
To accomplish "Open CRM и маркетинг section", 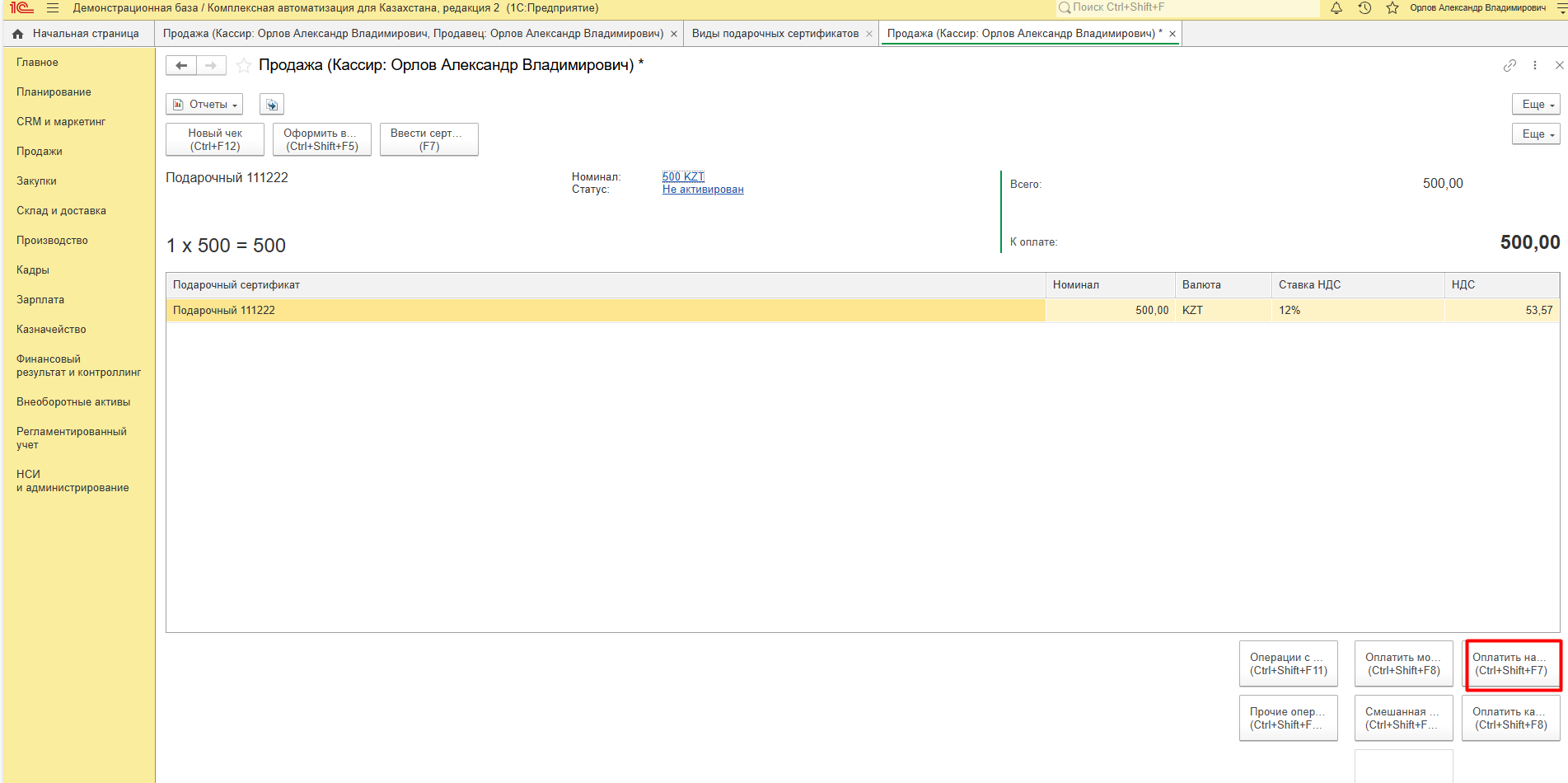I will point(61,122).
